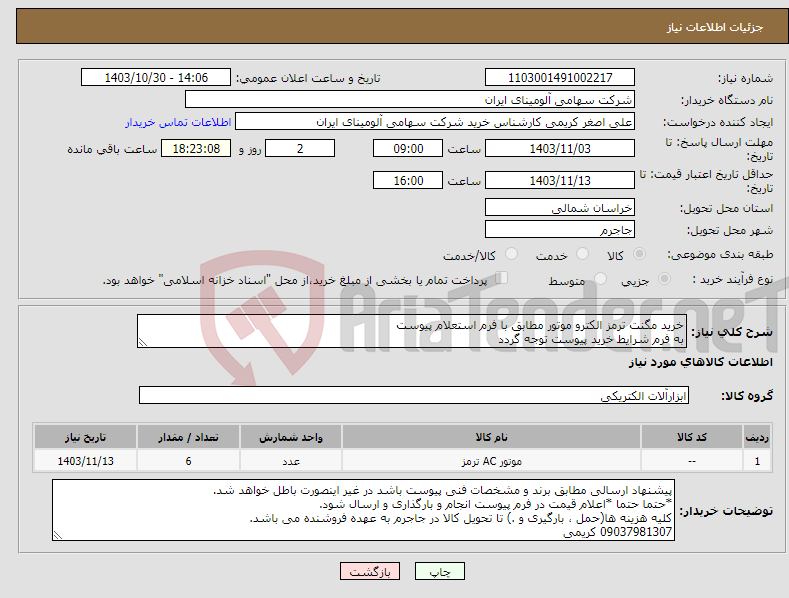Click the quantity cell 6
The image size is (789, 598).
pos(188,461)
